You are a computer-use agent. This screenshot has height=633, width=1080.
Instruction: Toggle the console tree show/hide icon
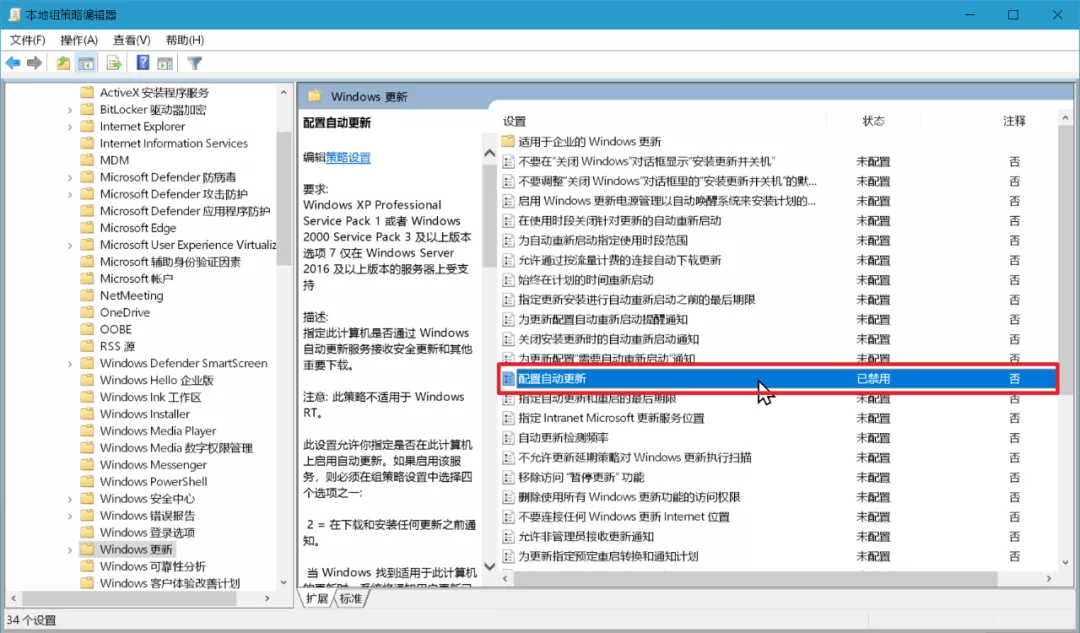[x=86, y=63]
